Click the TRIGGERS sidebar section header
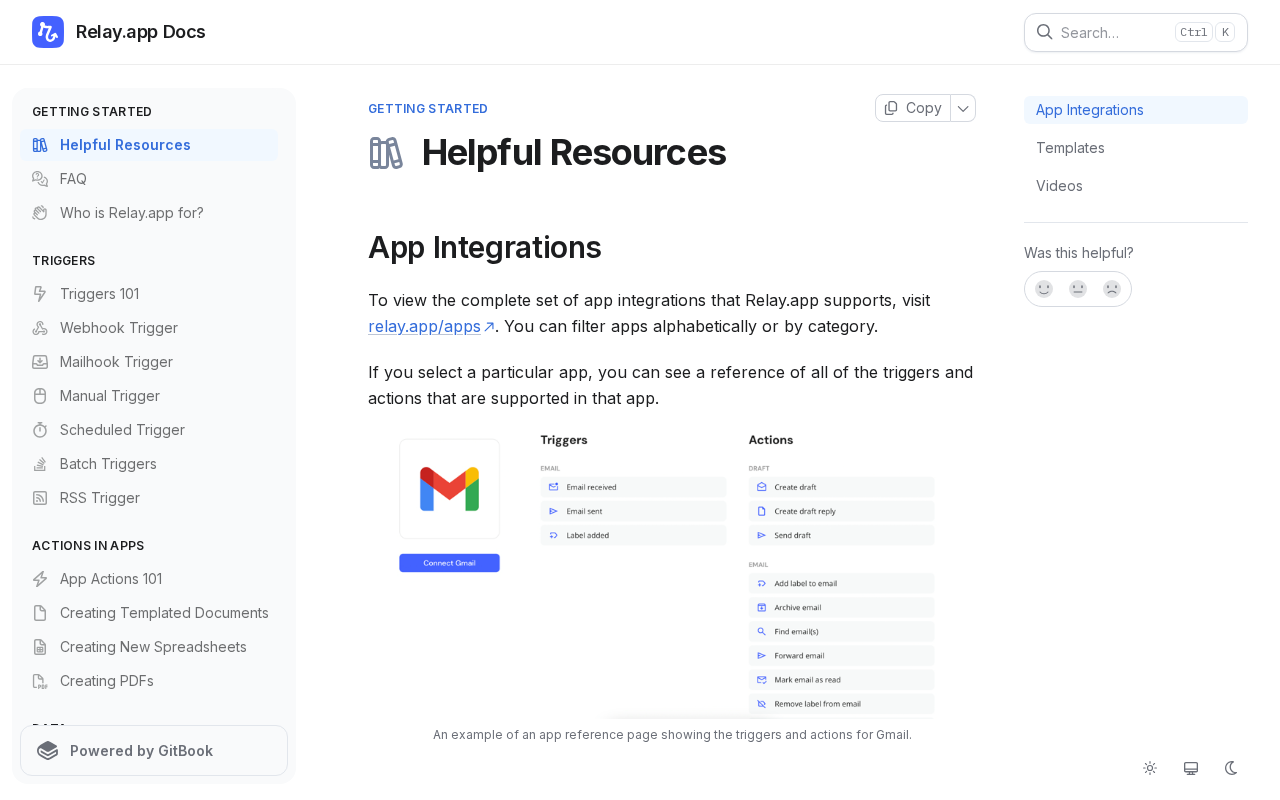The height and width of the screenshot is (800, 1280). pyautogui.click(x=64, y=261)
